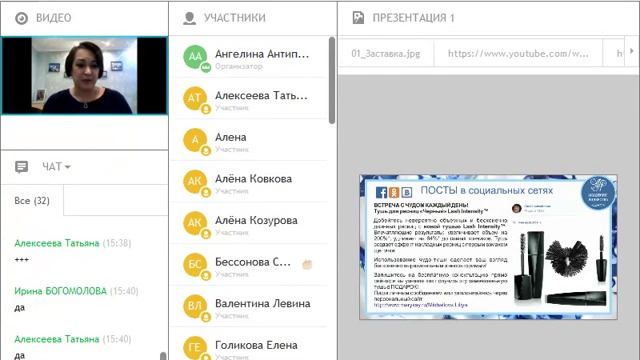Click the Презентация 1 image icon
This screenshot has height=360, width=640.
click(x=358, y=18)
